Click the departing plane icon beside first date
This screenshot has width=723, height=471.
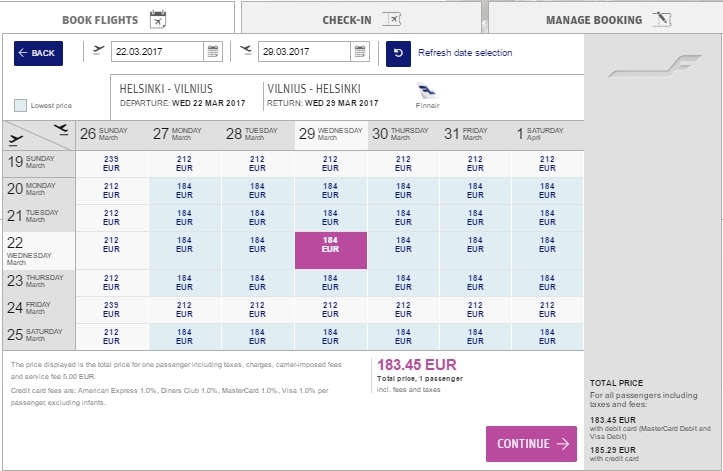pyautogui.click(x=98, y=50)
